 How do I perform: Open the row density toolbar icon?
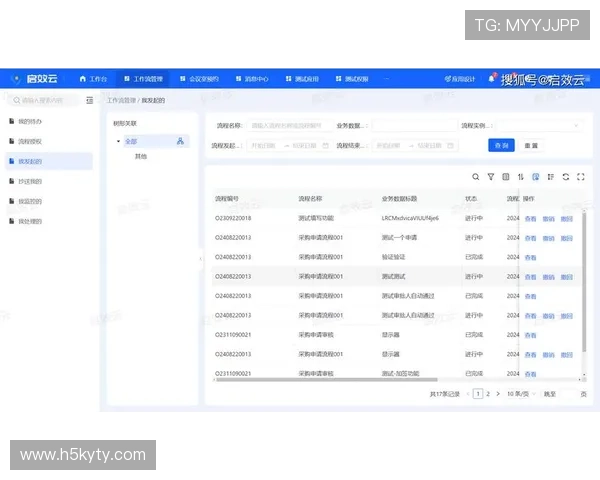coord(551,177)
